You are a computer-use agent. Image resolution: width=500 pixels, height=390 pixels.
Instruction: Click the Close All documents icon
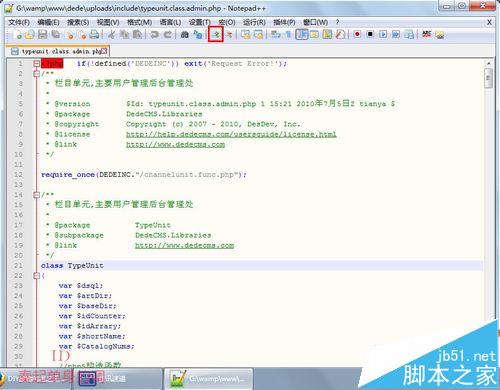(x=82, y=34)
